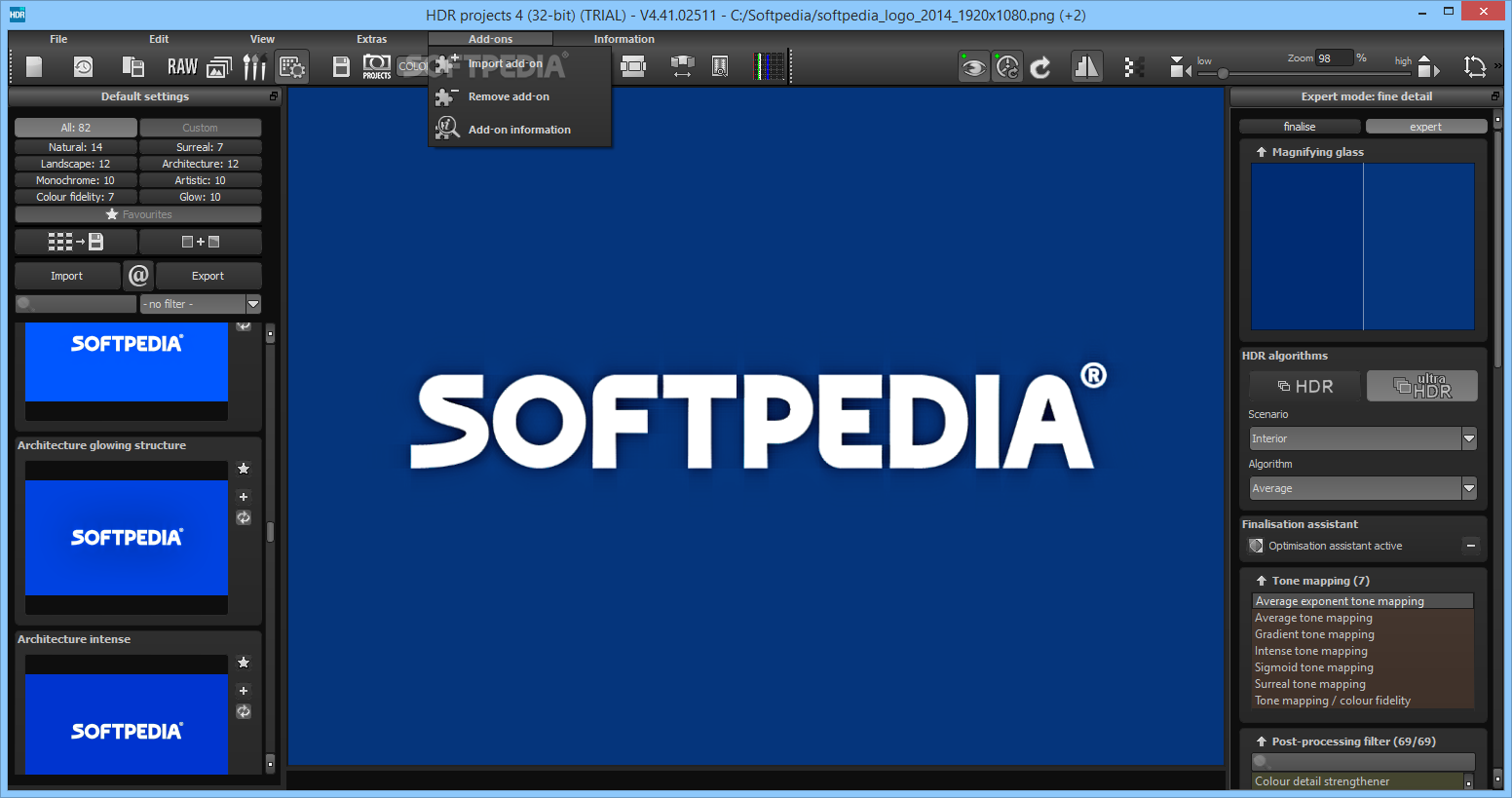Choose Add-on information from the menu
The width and height of the screenshot is (1512, 798).
tap(520, 130)
